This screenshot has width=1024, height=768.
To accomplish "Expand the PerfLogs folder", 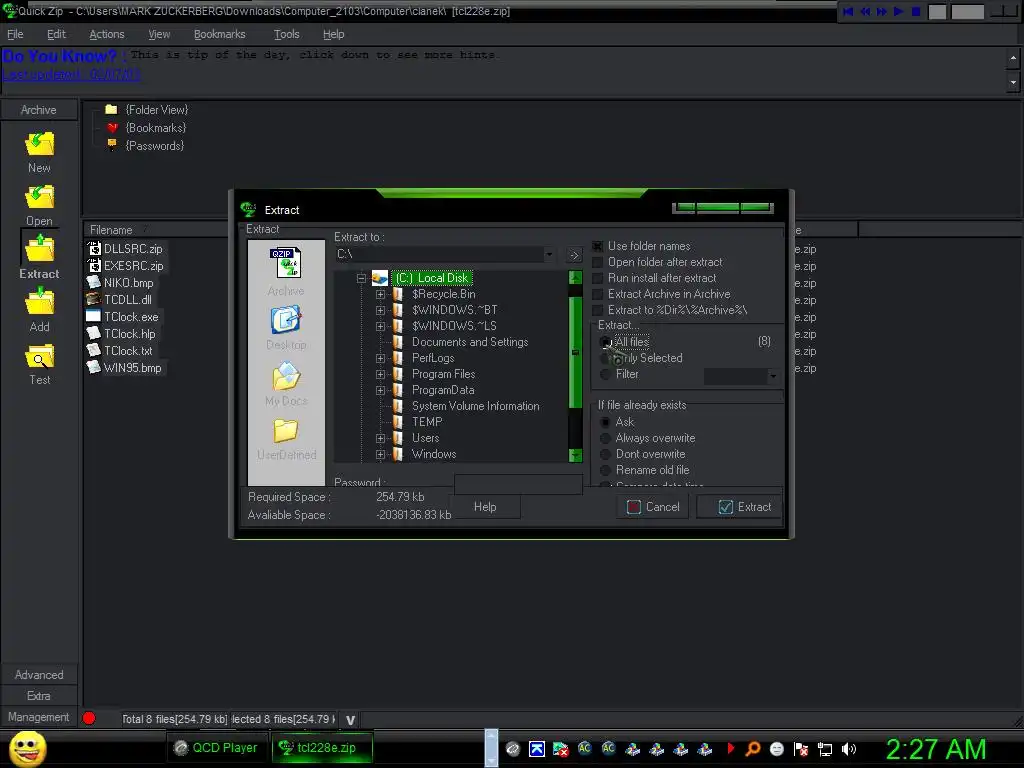I will (x=380, y=359).
